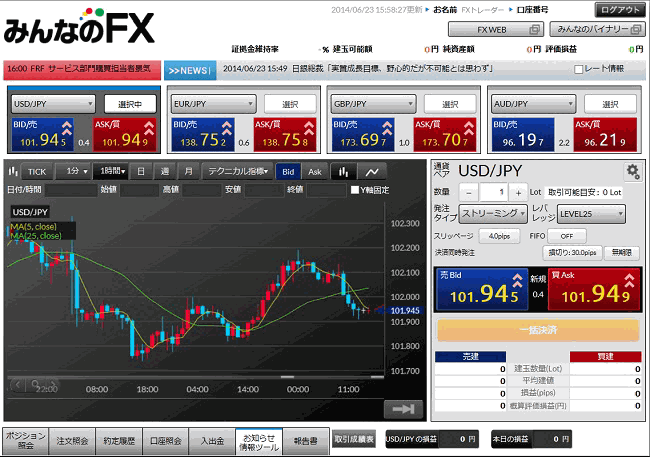Click the スリッページ 4.0pips setting
This screenshot has width=650, height=457.
coord(499,236)
